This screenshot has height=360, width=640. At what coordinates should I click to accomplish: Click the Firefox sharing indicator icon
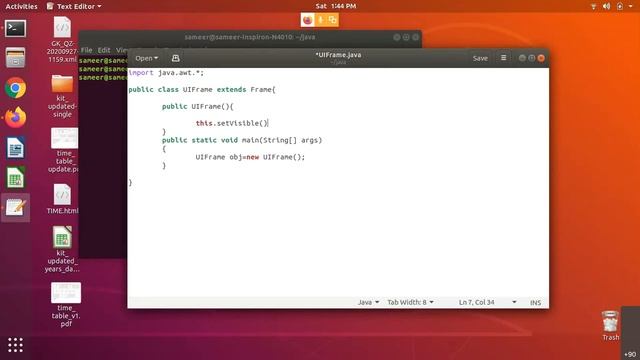pyautogui.click(x=307, y=20)
